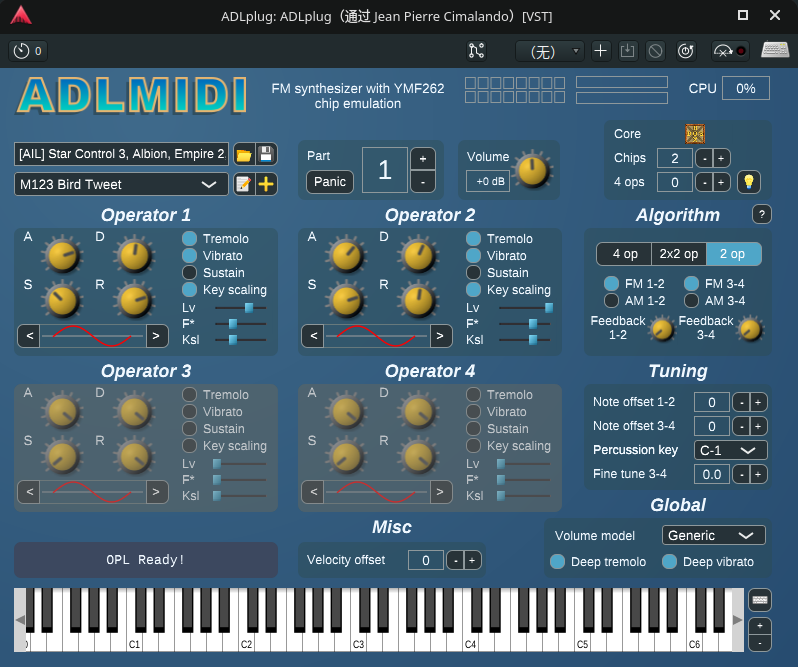Open the Percussion key C-1 dropdown

tap(730, 450)
